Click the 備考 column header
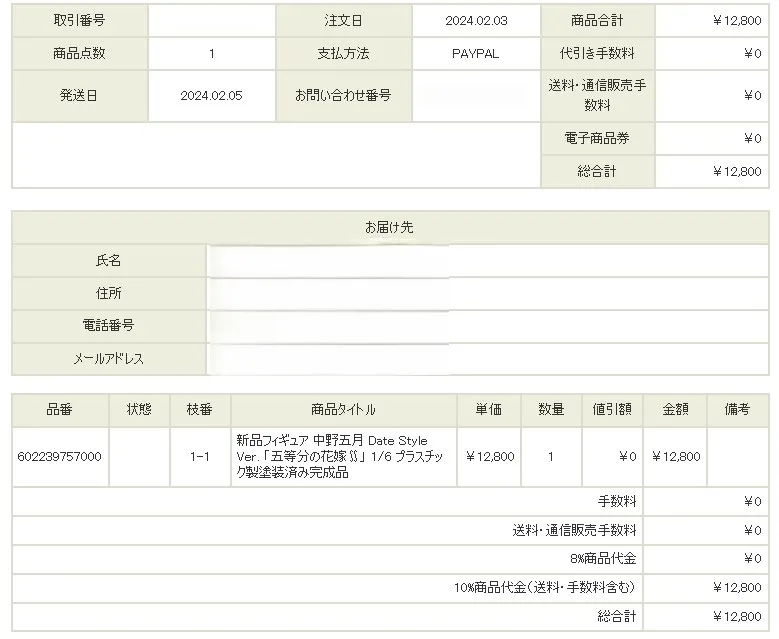Image resolution: width=779 pixels, height=639 pixels. click(x=737, y=409)
